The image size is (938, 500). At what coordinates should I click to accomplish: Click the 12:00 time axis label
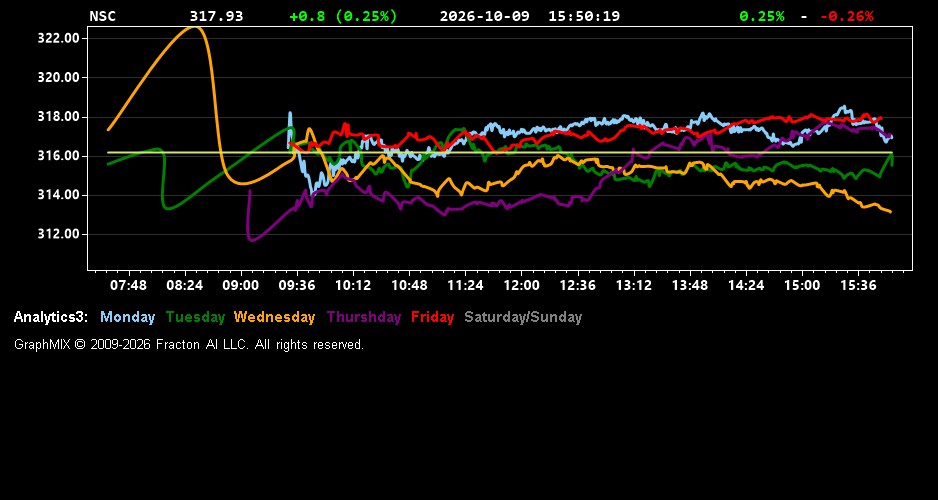point(521,285)
